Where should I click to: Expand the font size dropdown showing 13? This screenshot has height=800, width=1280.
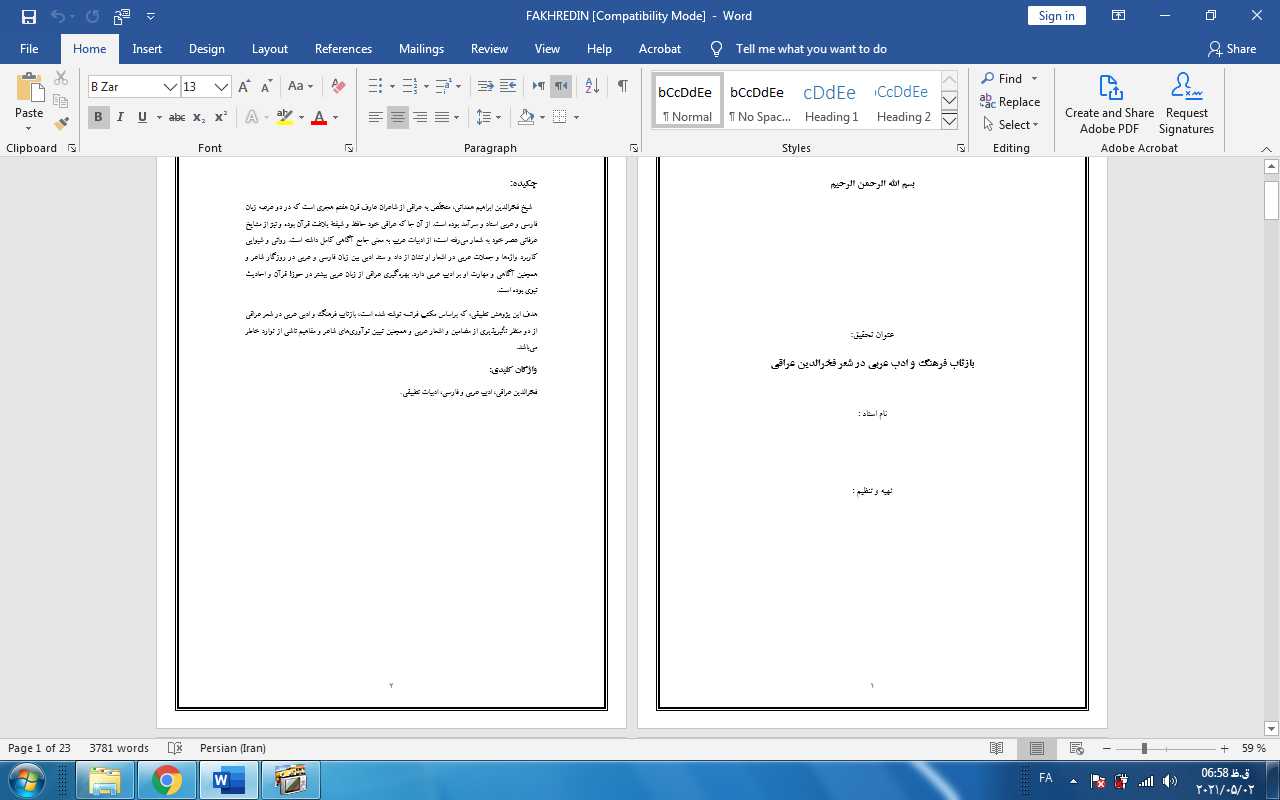tap(221, 87)
